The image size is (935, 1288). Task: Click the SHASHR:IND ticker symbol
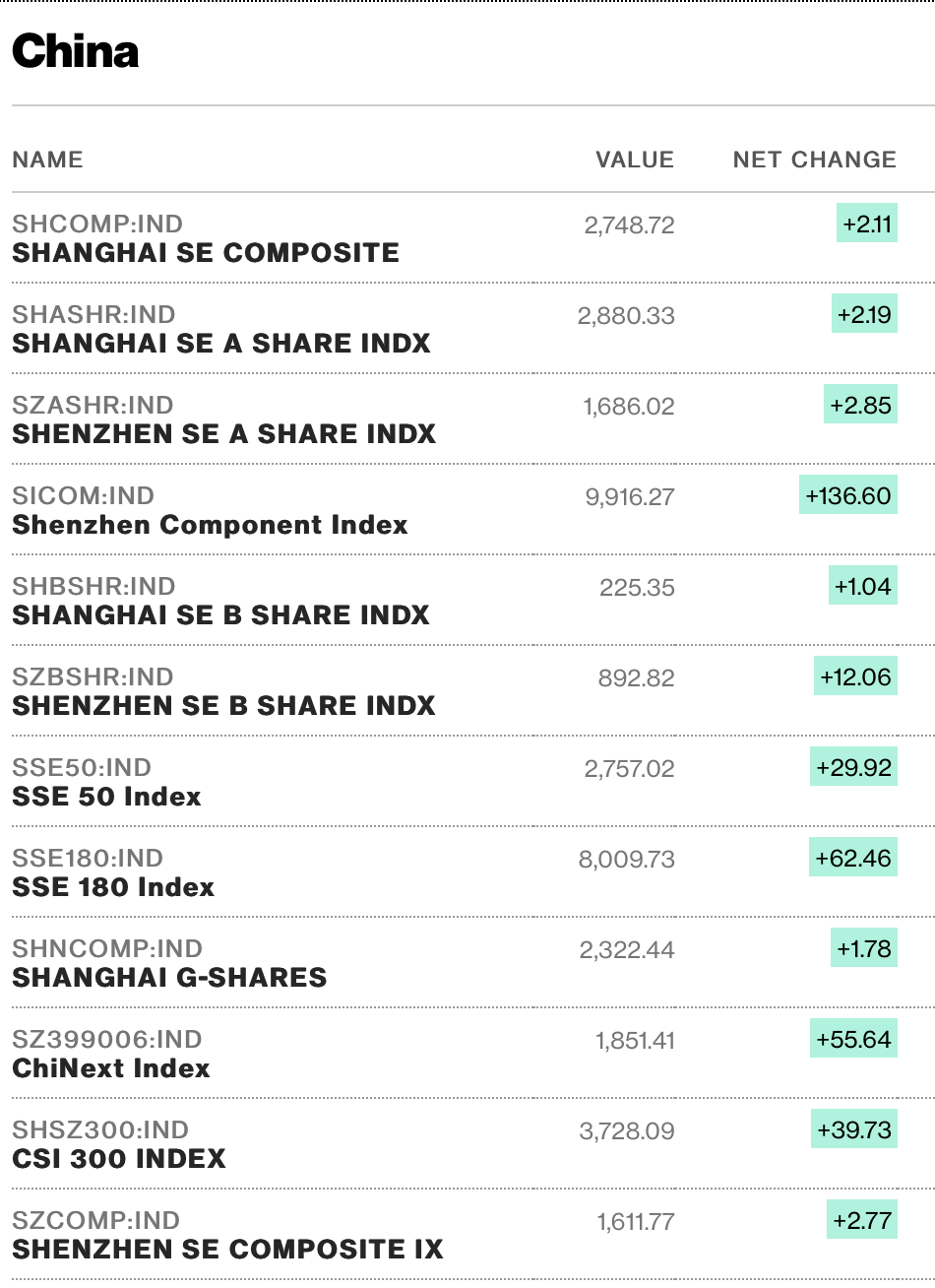pos(93,314)
